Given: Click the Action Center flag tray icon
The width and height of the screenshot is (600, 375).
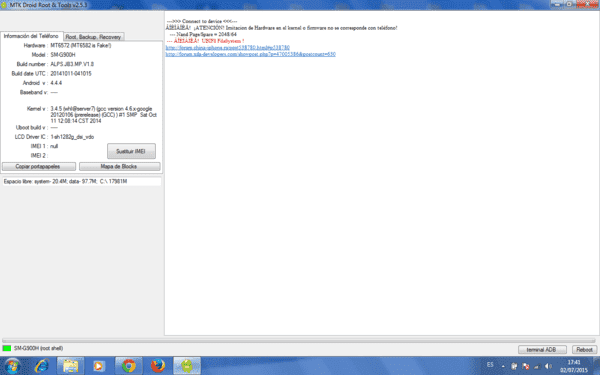Looking at the screenshot, I should [x=526, y=366].
